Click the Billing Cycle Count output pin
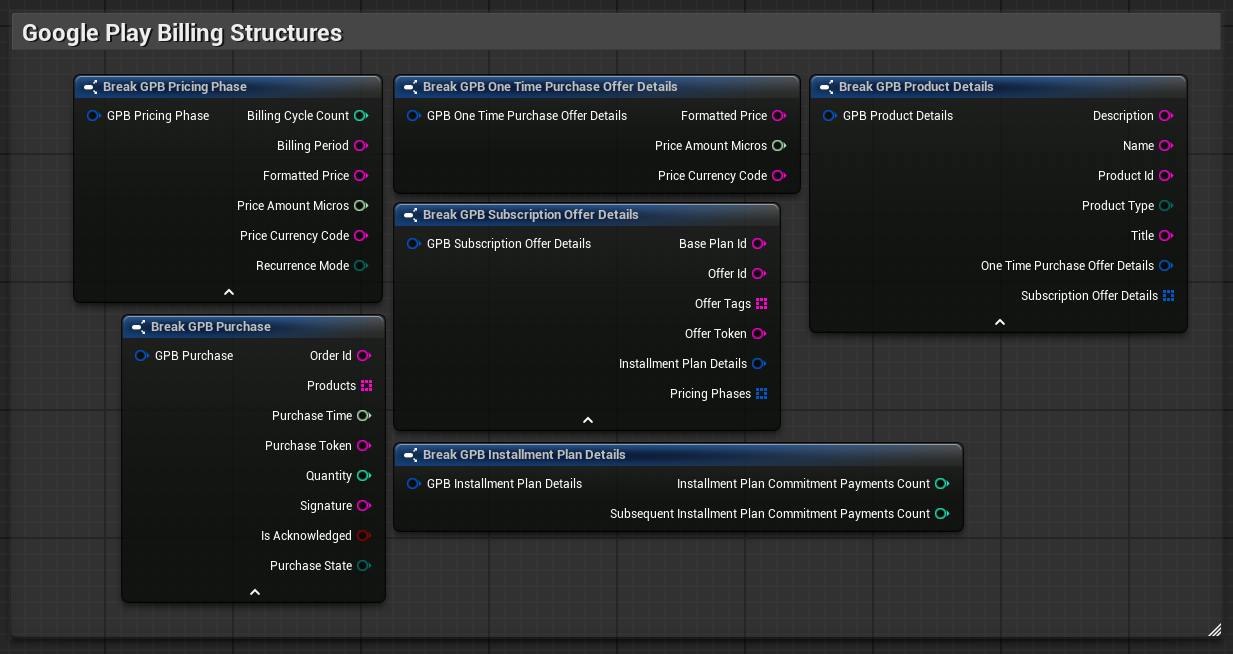 point(361,116)
